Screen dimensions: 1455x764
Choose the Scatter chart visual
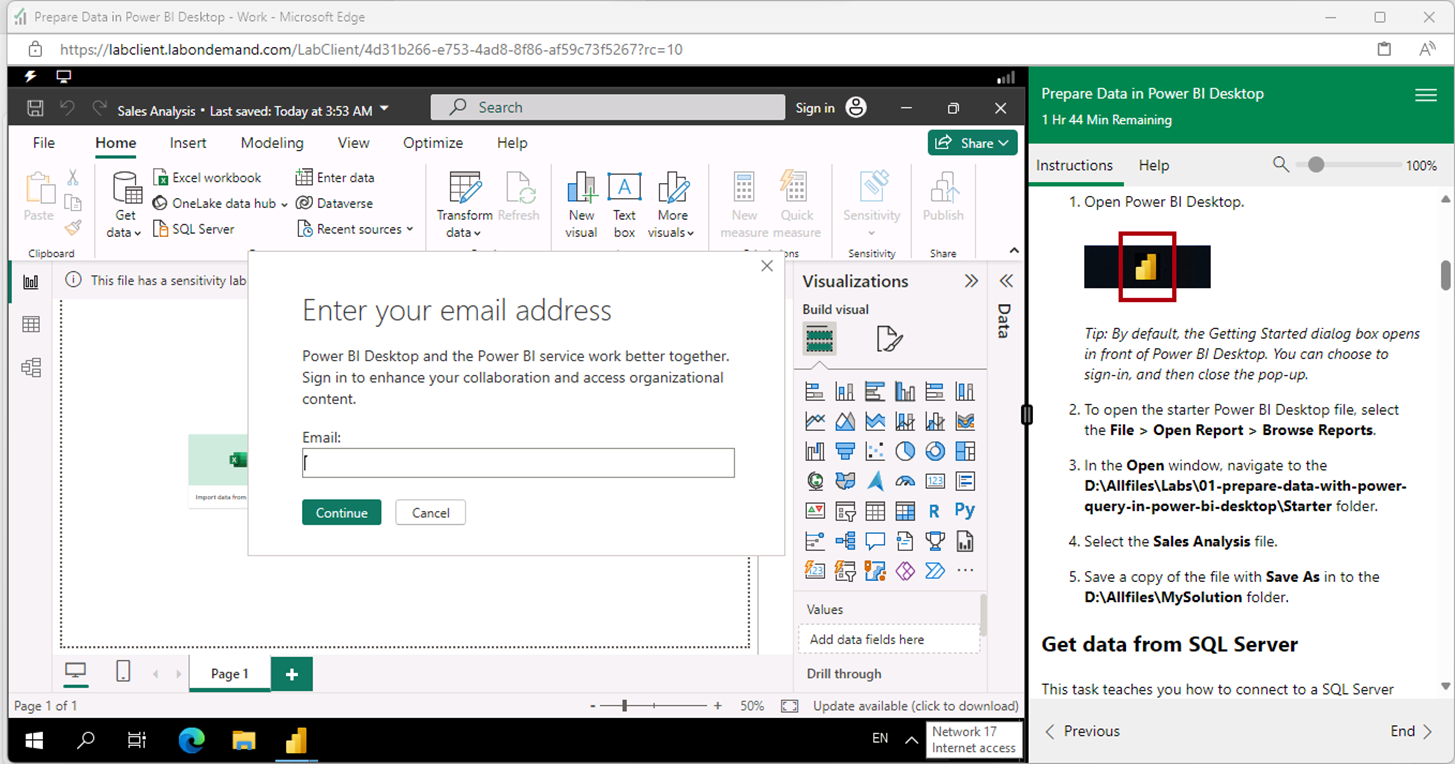875,452
